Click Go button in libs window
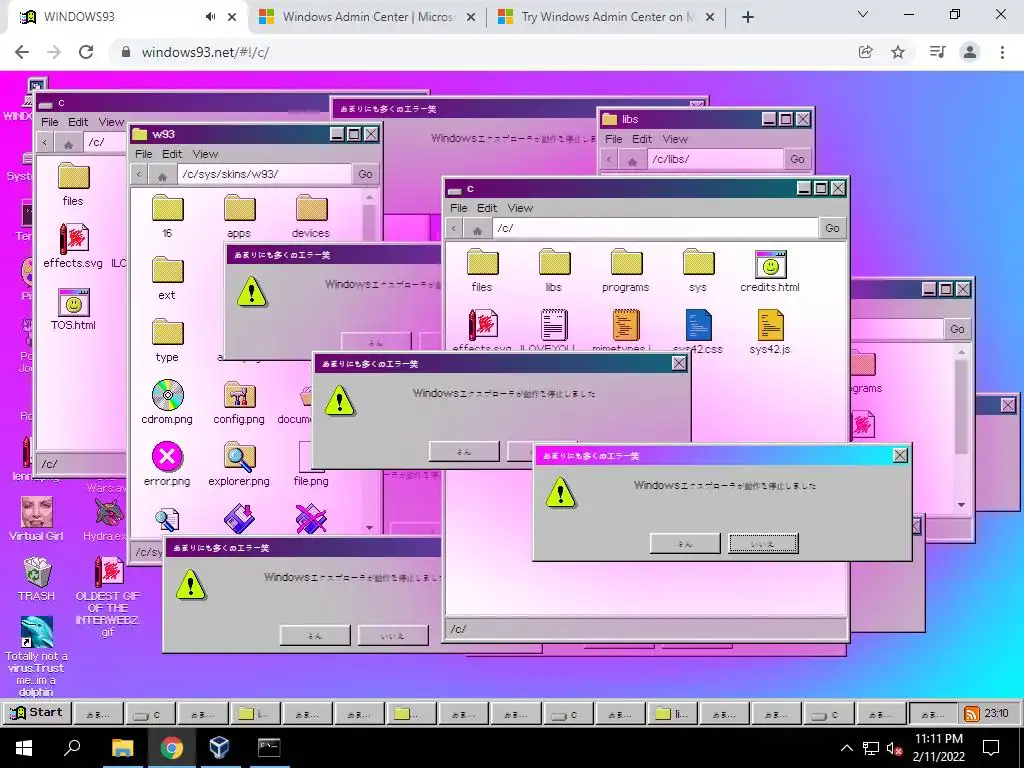 pos(797,159)
